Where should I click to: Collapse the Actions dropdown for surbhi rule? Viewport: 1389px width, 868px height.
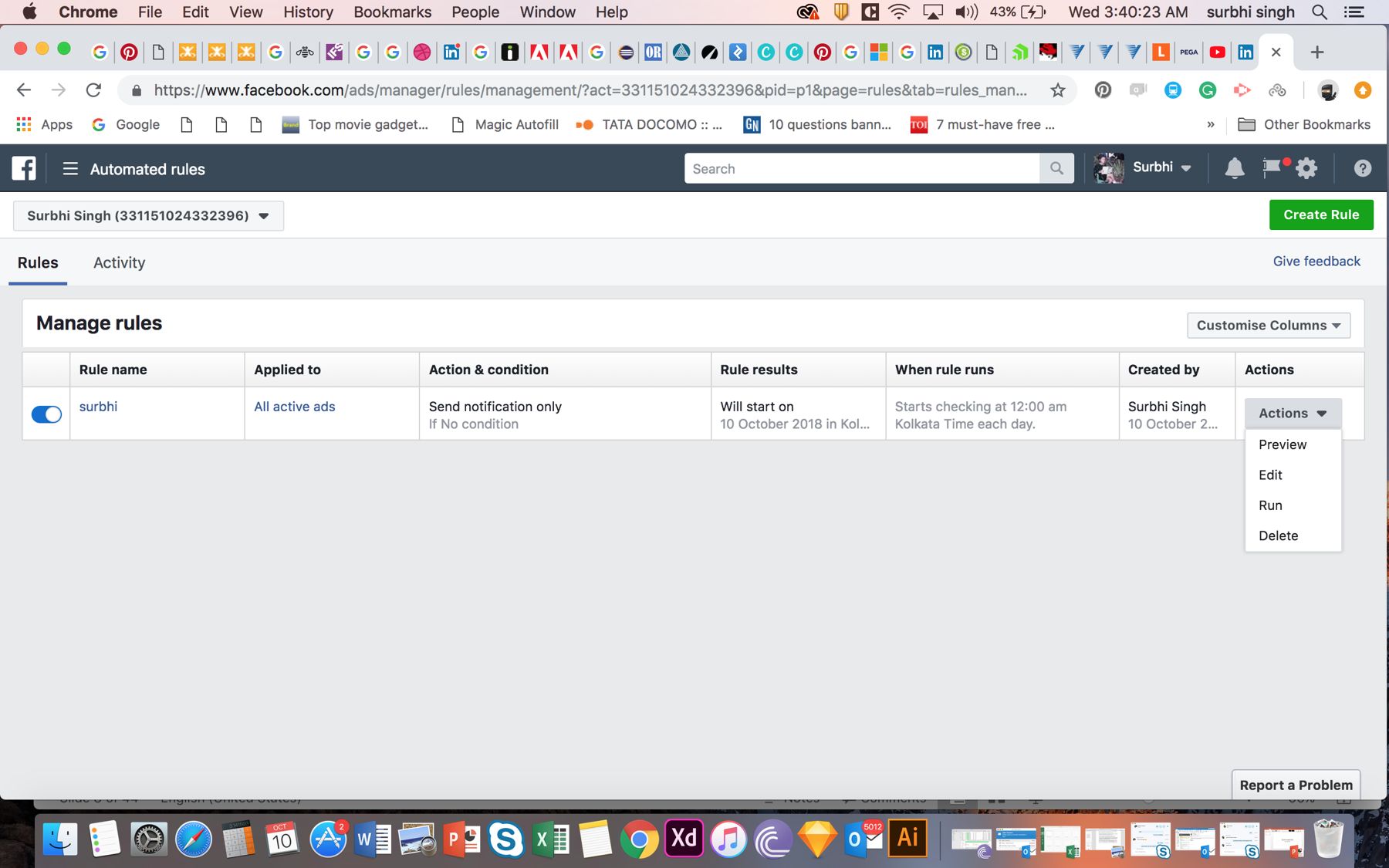click(1293, 414)
